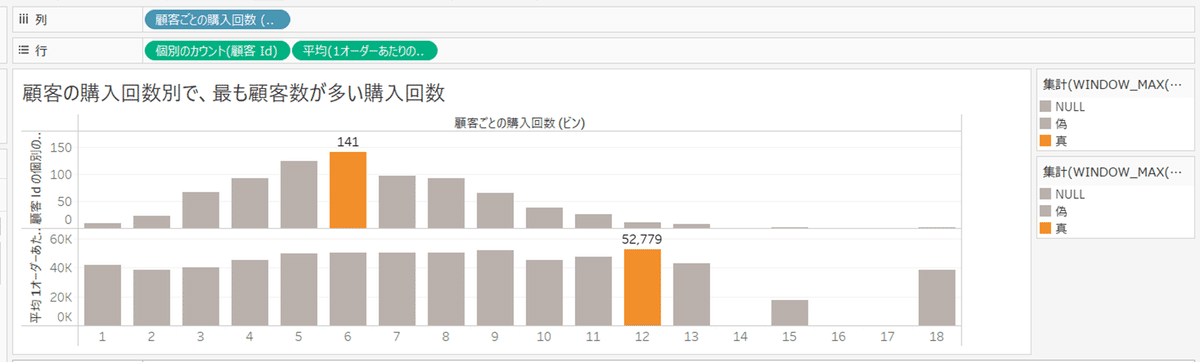Click x-axis label 12
The width and height of the screenshot is (1200, 362).
coord(643,337)
